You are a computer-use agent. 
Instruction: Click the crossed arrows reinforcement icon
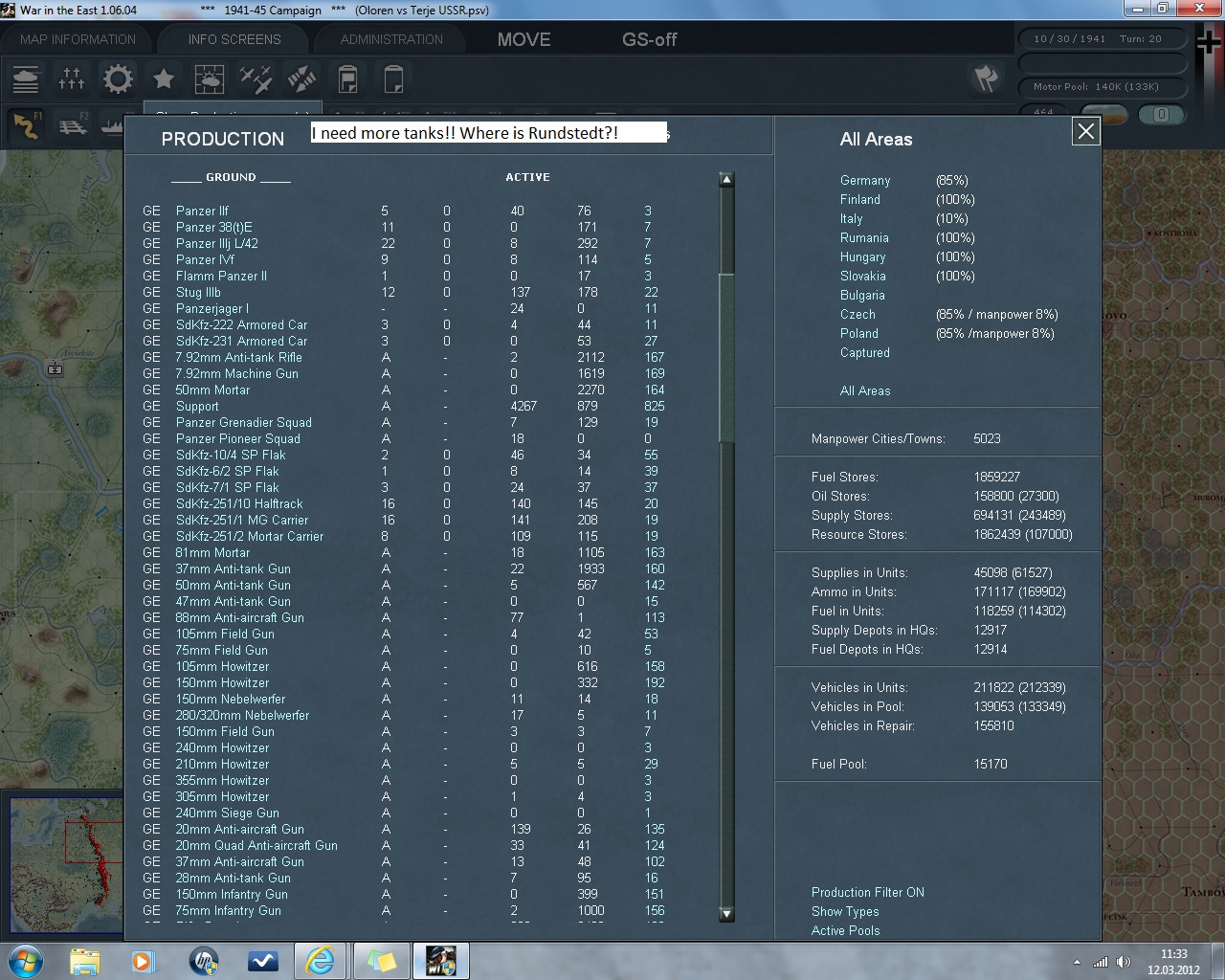(301, 79)
